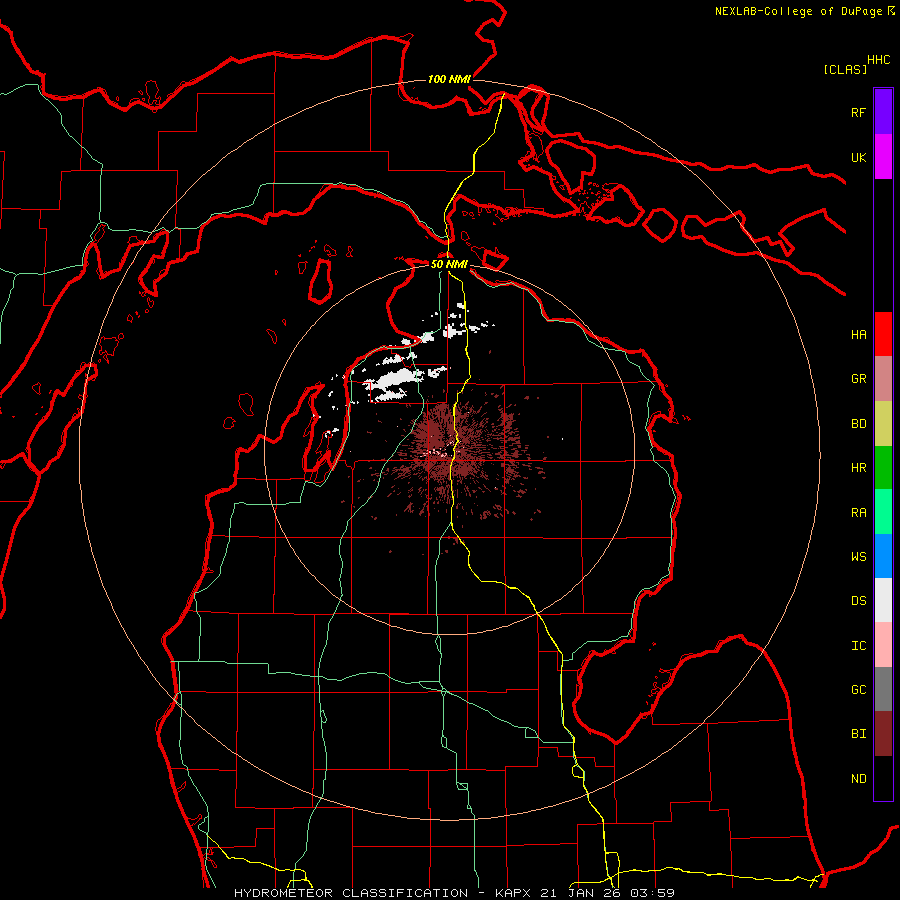The height and width of the screenshot is (900, 900).
Task: Click the GR legend color block
Action: [883, 379]
